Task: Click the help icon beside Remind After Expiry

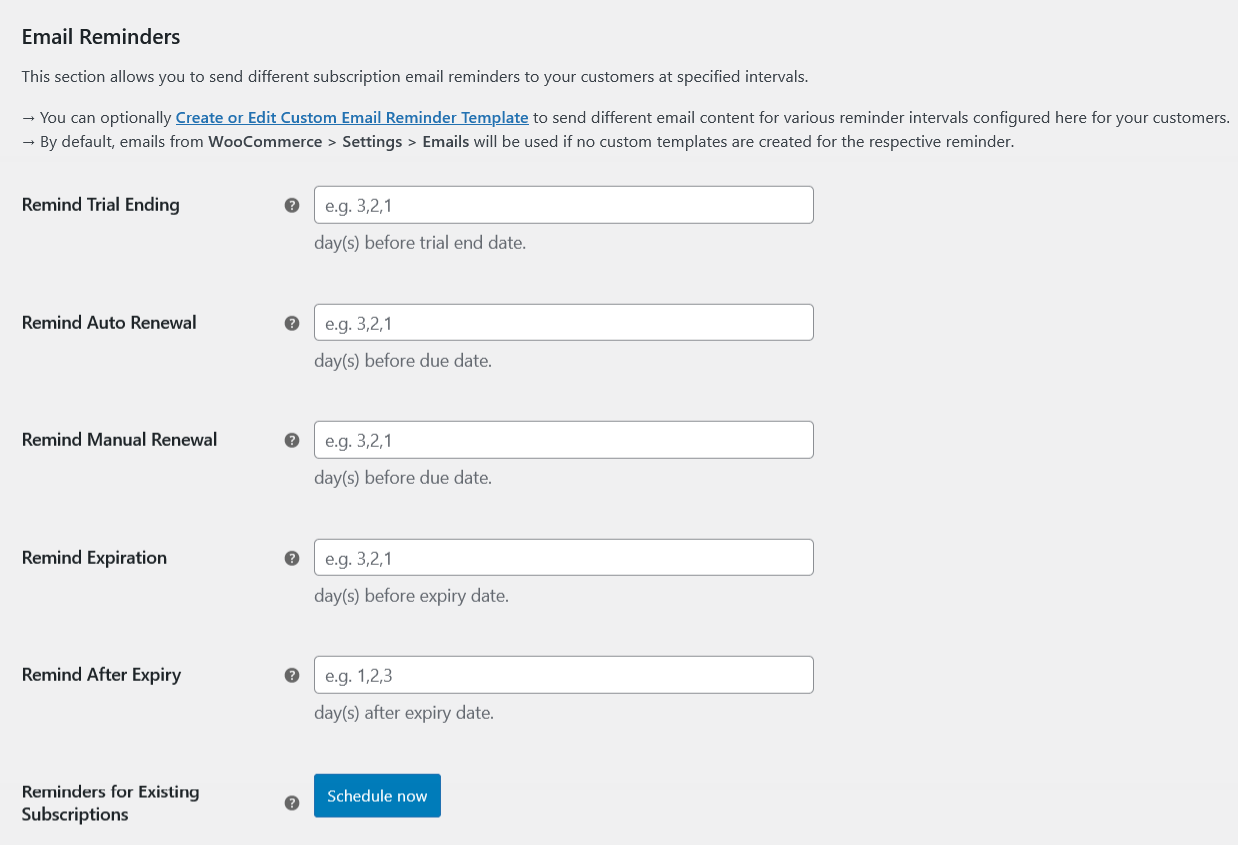Action: 292,675
